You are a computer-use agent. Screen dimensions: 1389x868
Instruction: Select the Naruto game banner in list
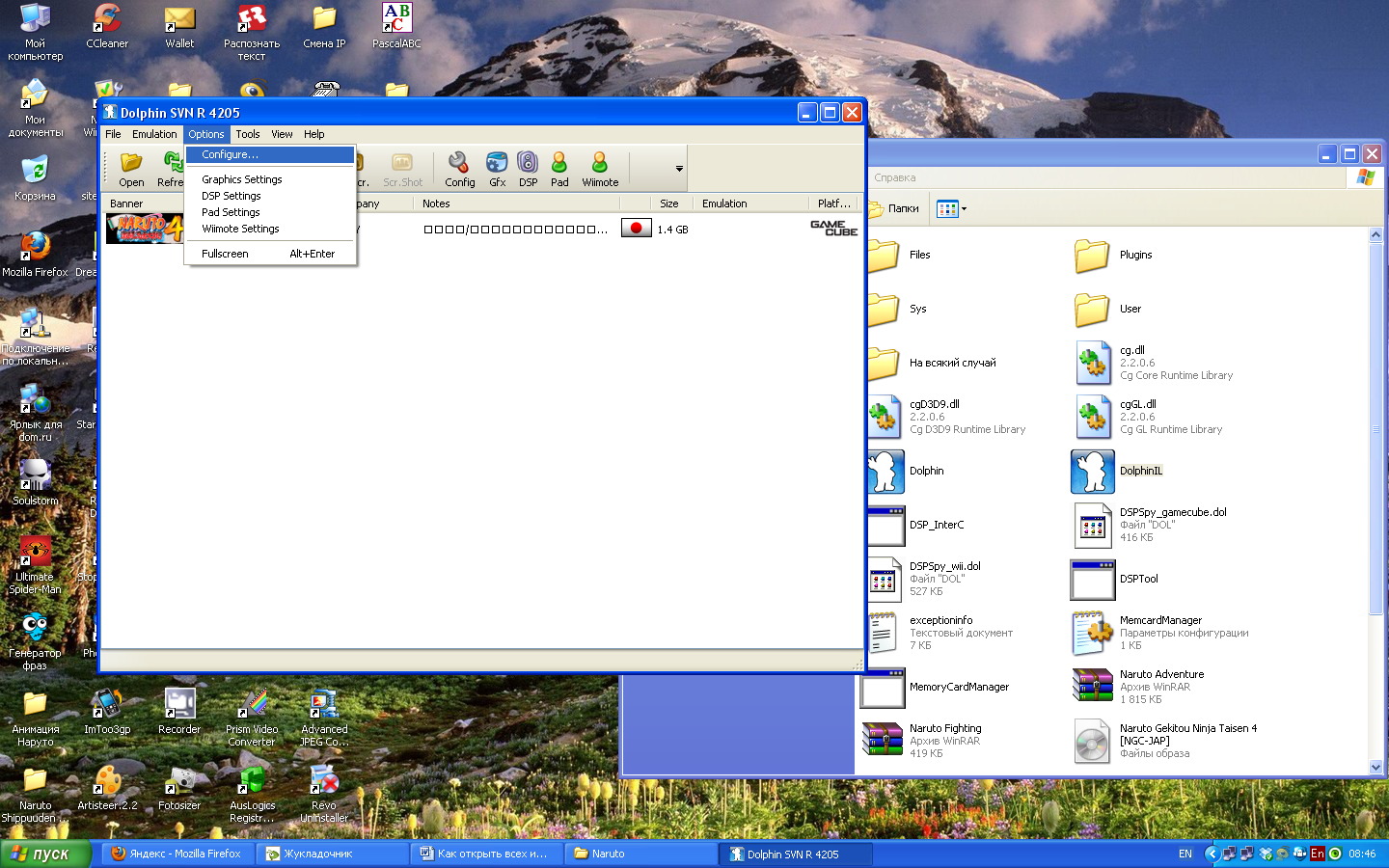point(145,229)
